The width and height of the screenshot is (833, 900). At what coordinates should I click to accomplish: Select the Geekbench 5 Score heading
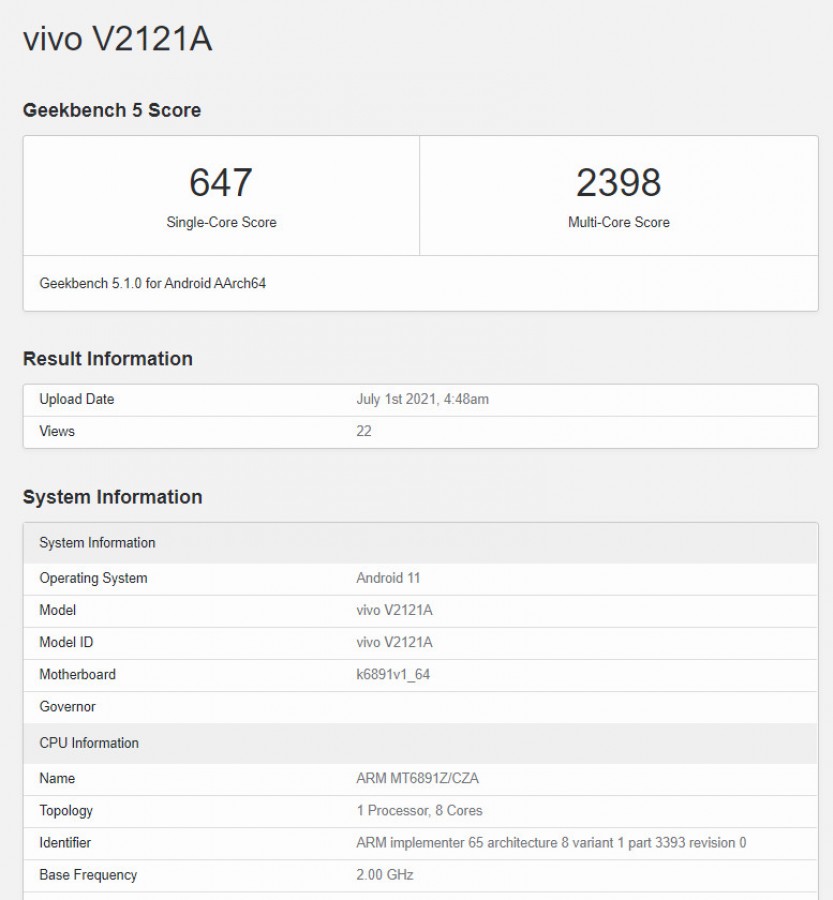click(x=112, y=110)
